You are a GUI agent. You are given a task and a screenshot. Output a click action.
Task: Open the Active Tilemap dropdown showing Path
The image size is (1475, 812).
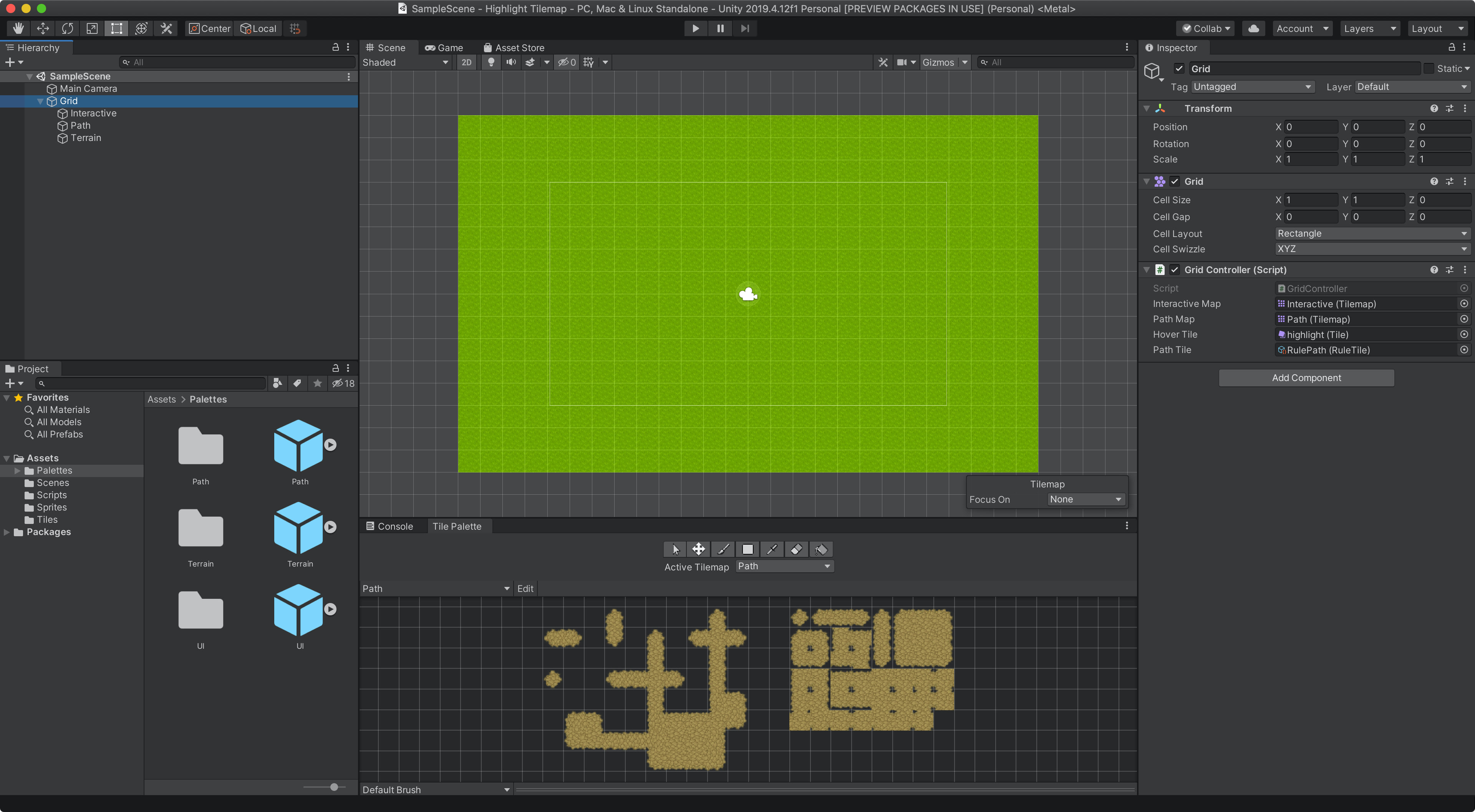click(x=783, y=566)
